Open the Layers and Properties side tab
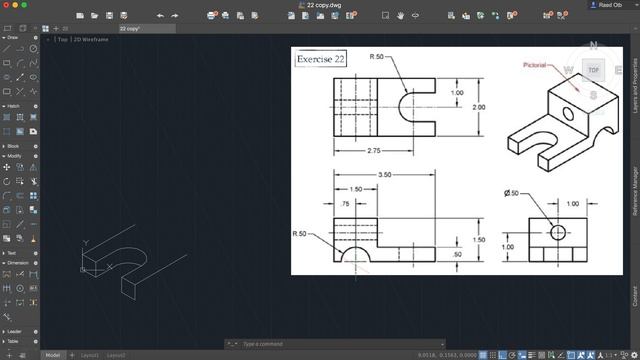 (635, 85)
